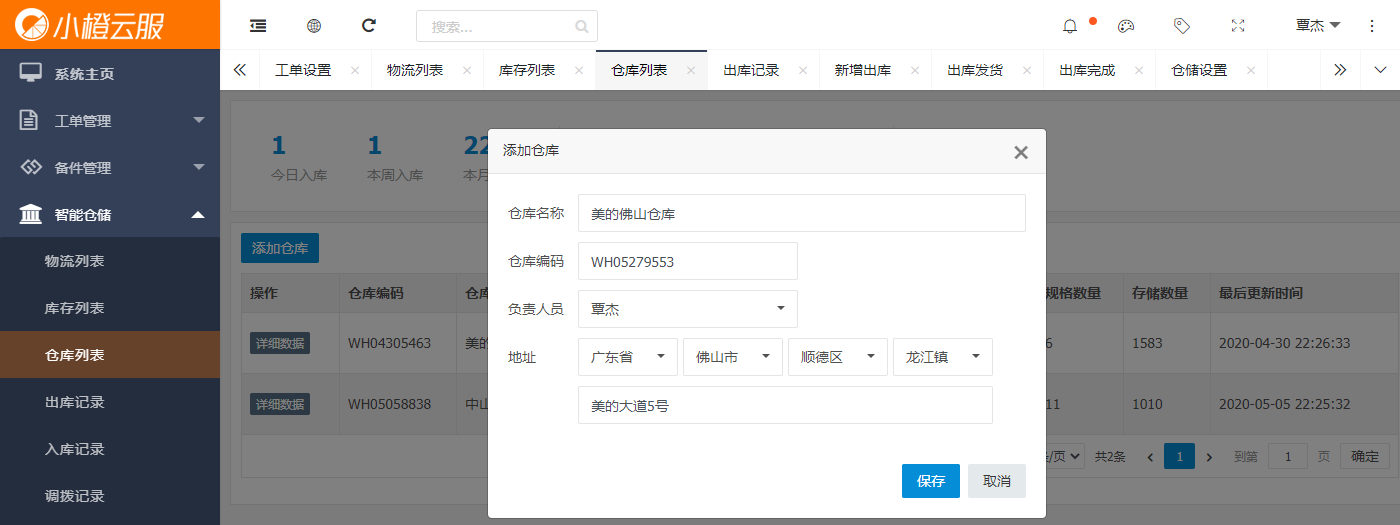Screen dimensions: 1400x525
Task: Switch to the 出库发货 tab
Action: [x=975, y=71]
